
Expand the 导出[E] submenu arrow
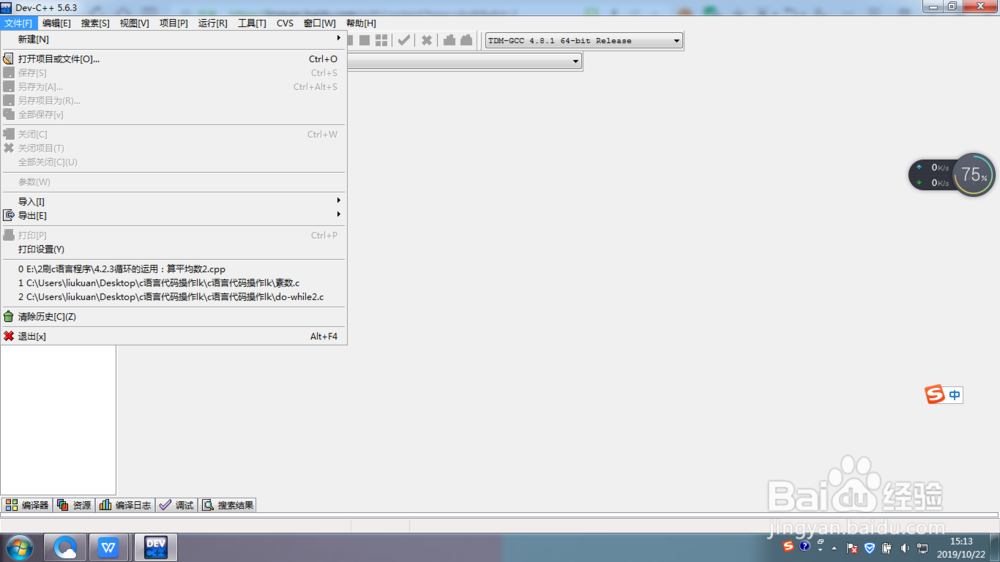tap(339, 214)
